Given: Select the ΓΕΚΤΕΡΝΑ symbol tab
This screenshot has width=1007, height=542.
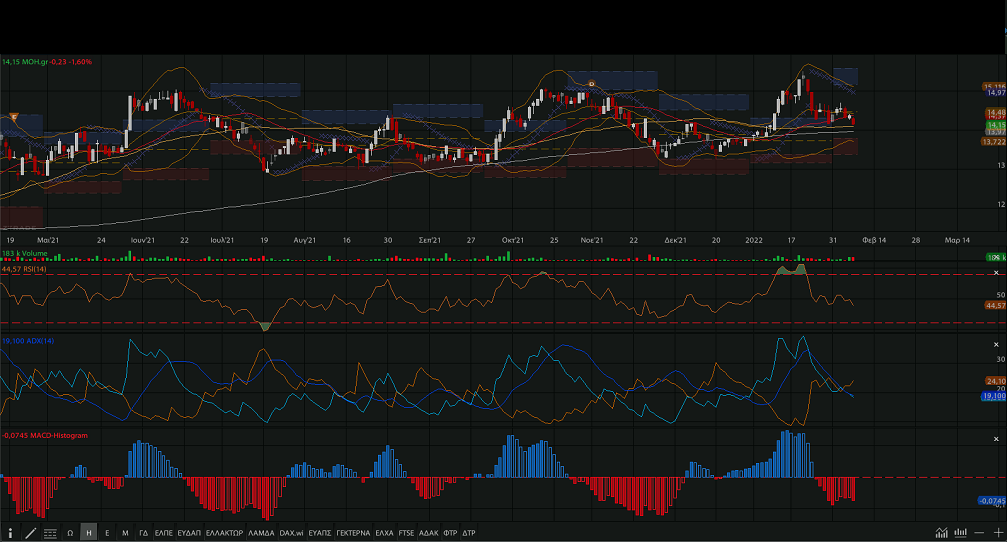Looking at the screenshot, I should pyautogui.click(x=353, y=533).
